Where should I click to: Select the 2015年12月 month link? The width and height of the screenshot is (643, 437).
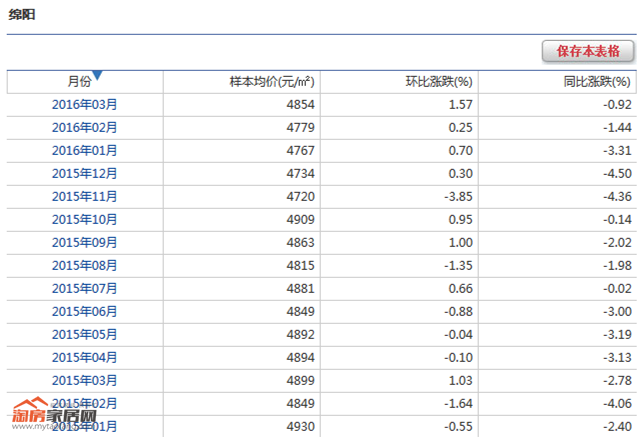84,174
